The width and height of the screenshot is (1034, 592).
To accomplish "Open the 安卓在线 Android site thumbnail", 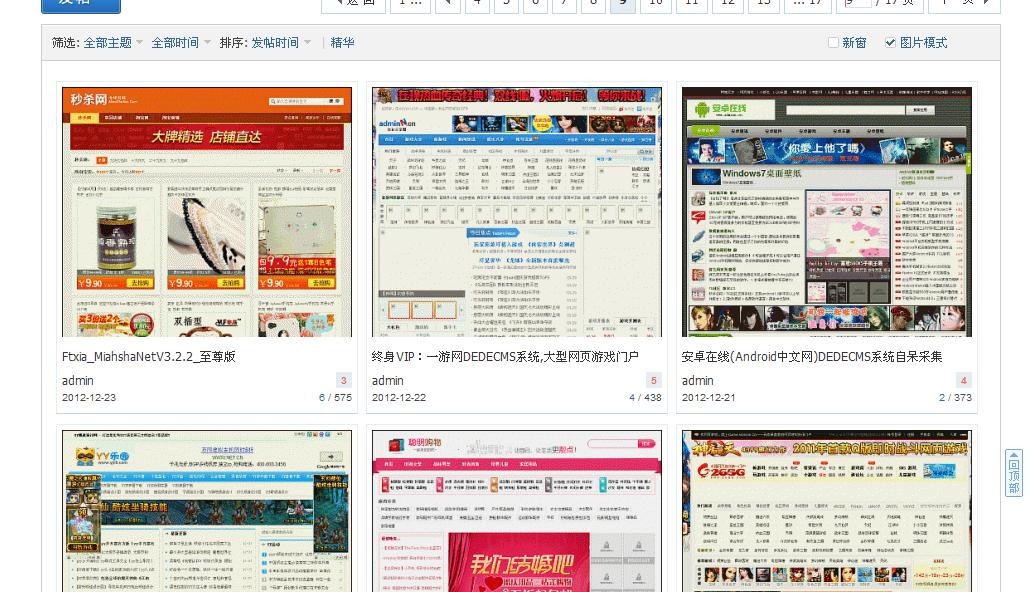I will pos(827,212).
